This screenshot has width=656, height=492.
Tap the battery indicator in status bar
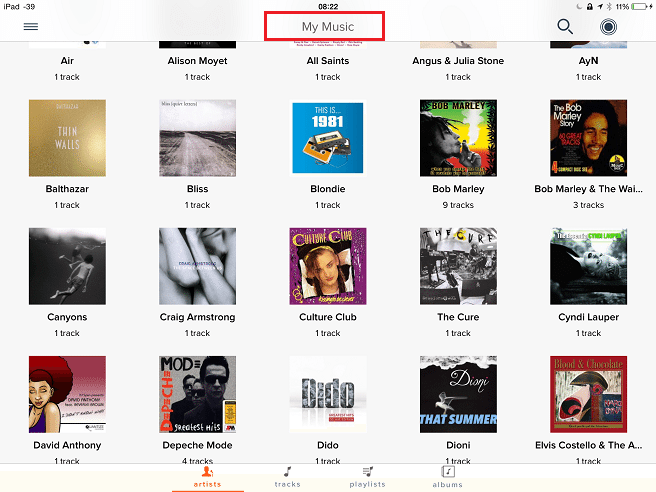click(x=642, y=6)
